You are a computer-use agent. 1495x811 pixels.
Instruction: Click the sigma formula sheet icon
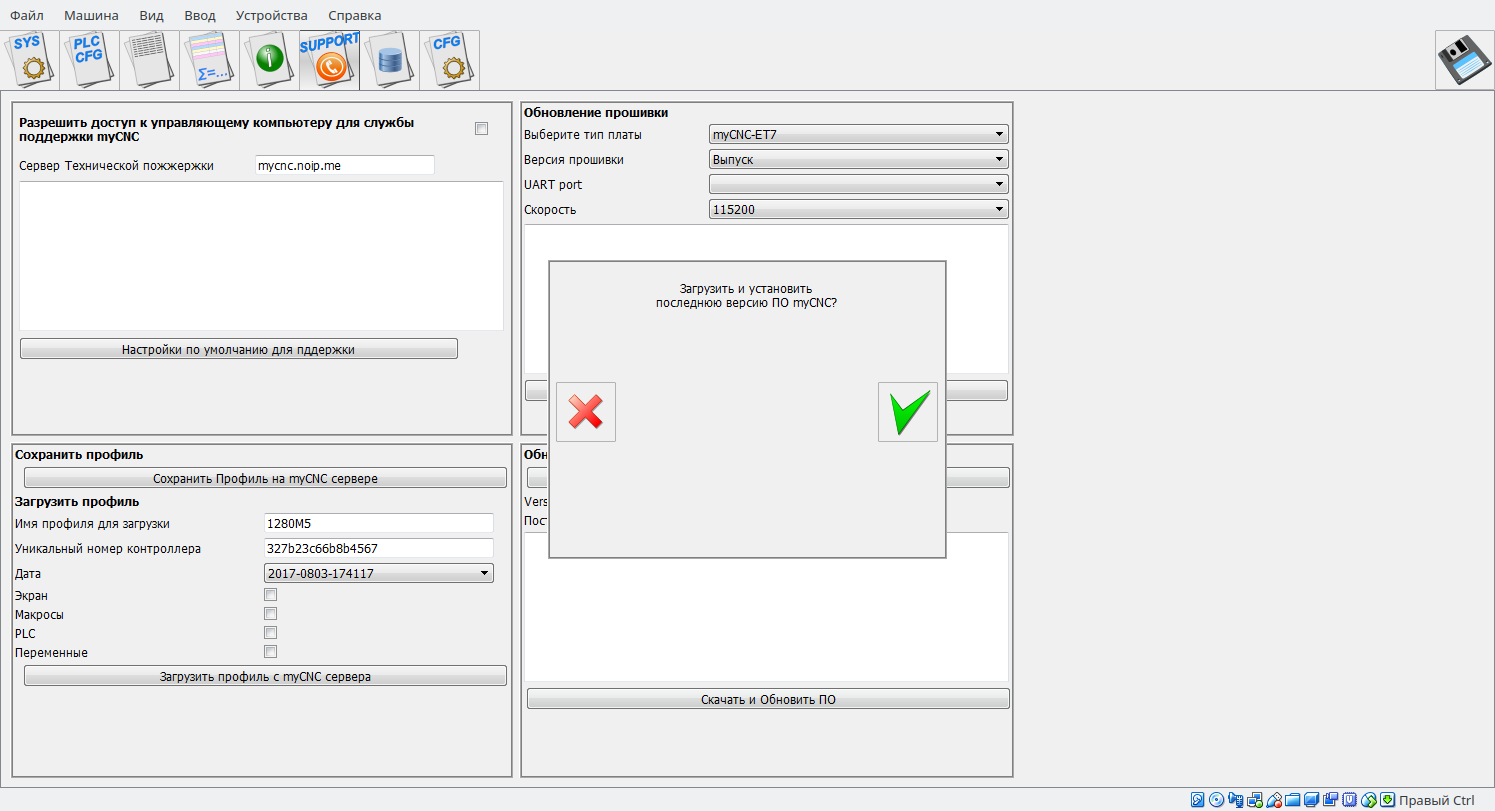coord(209,60)
